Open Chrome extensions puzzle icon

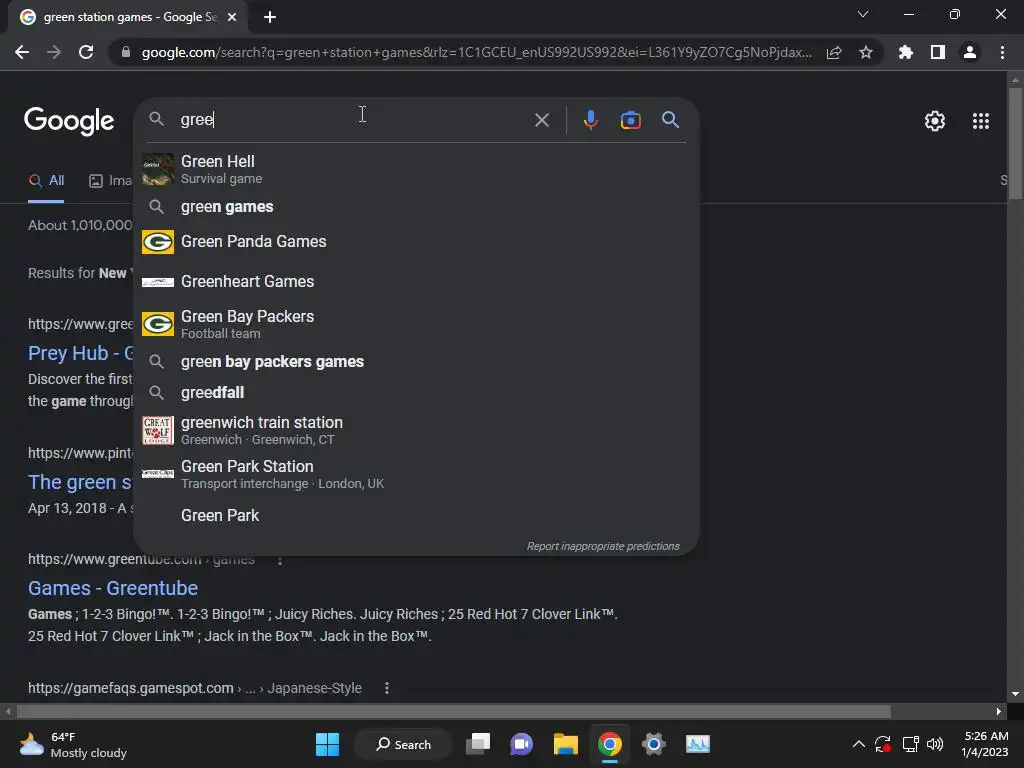coord(906,52)
